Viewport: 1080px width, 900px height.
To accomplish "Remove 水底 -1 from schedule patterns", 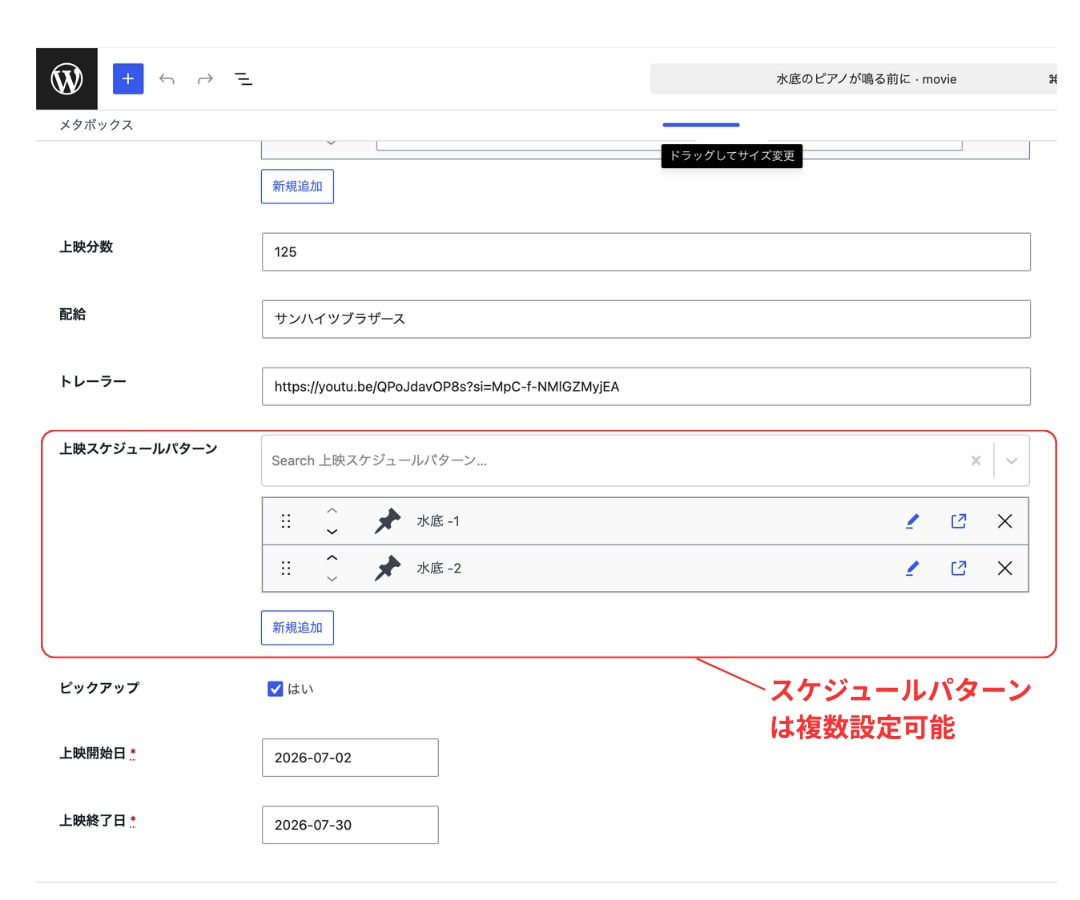I will click(x=1005, y=521).
